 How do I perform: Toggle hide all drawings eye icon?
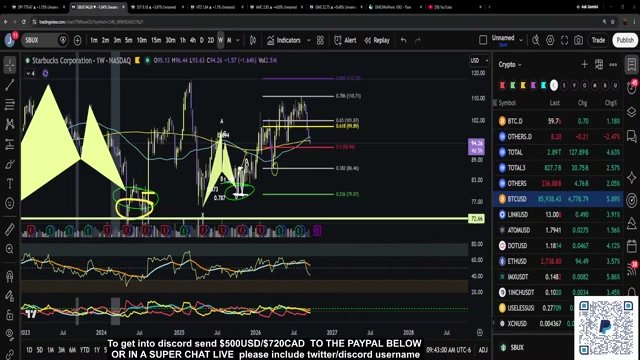(x=10, y=334)
